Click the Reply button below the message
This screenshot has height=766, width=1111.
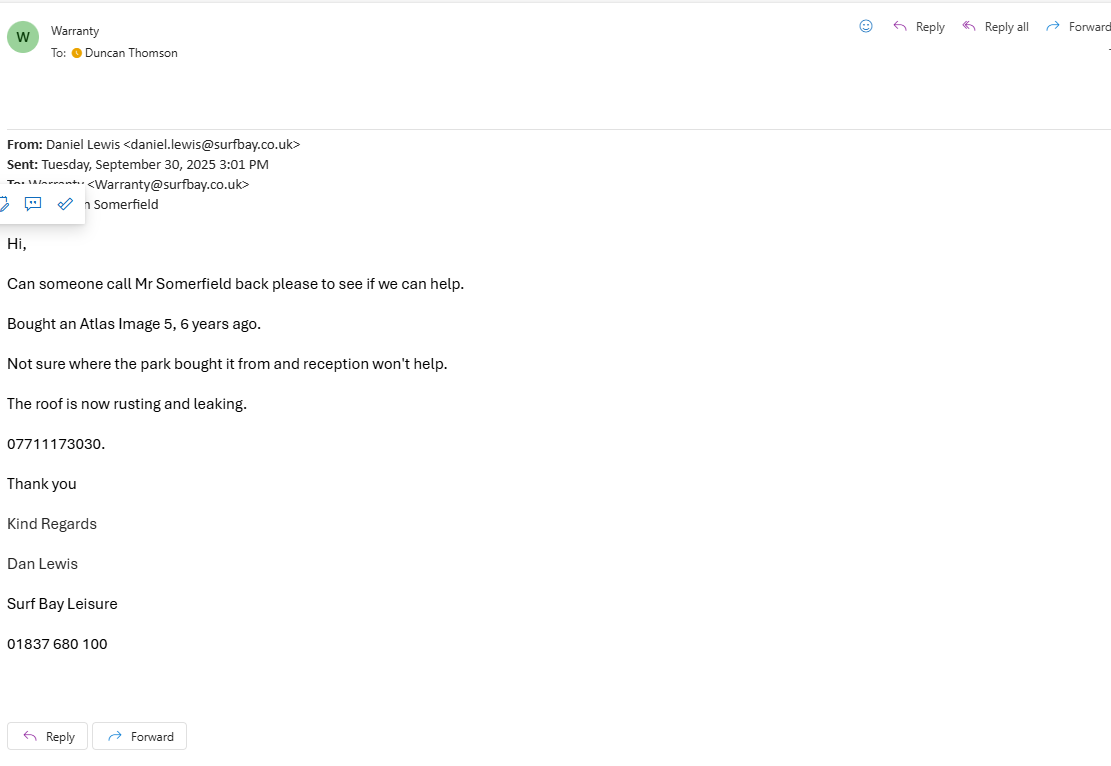pyautogui.click(x=47, y=737)
